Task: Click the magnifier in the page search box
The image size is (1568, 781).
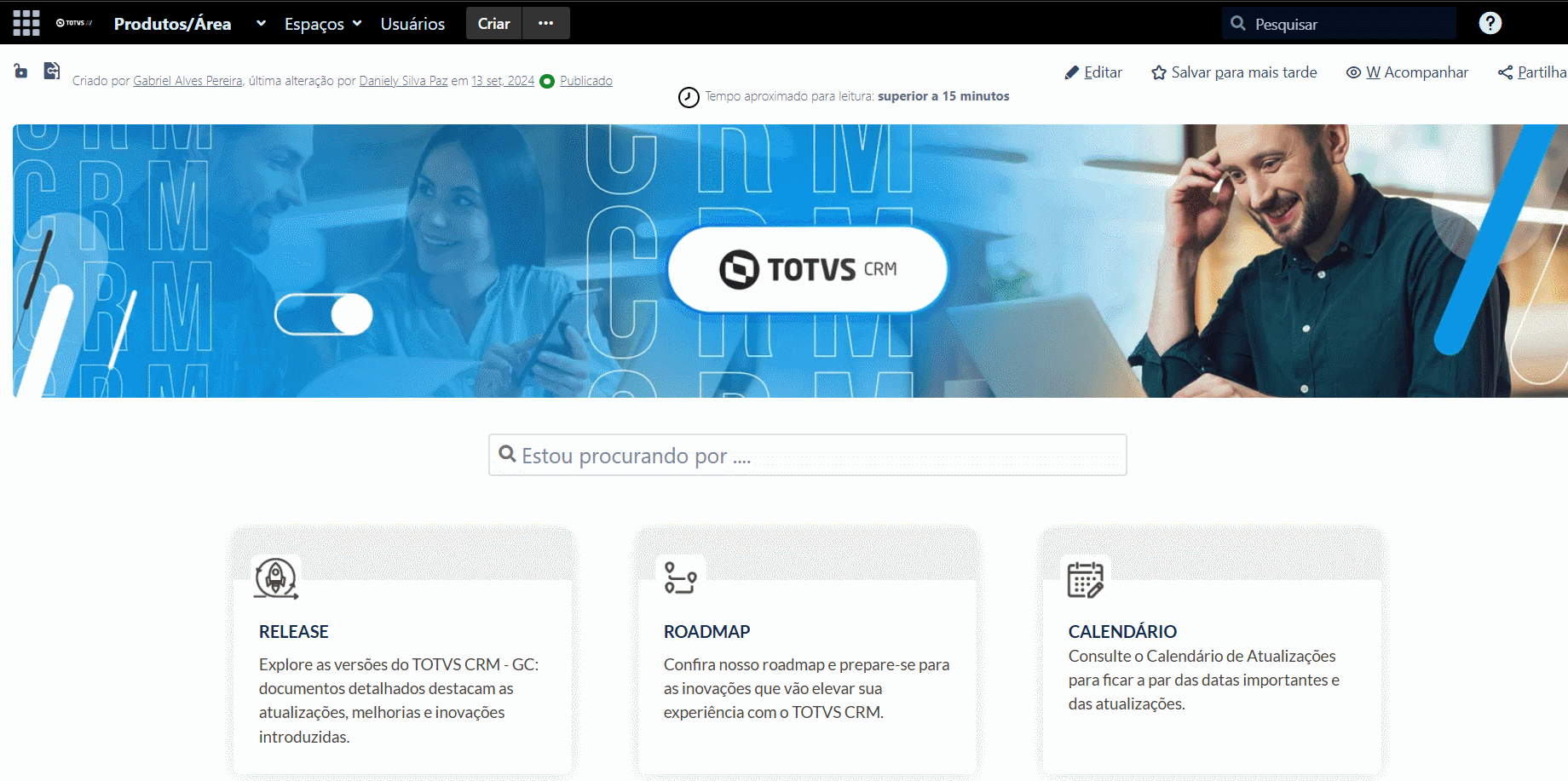Action: click(507, 454)
